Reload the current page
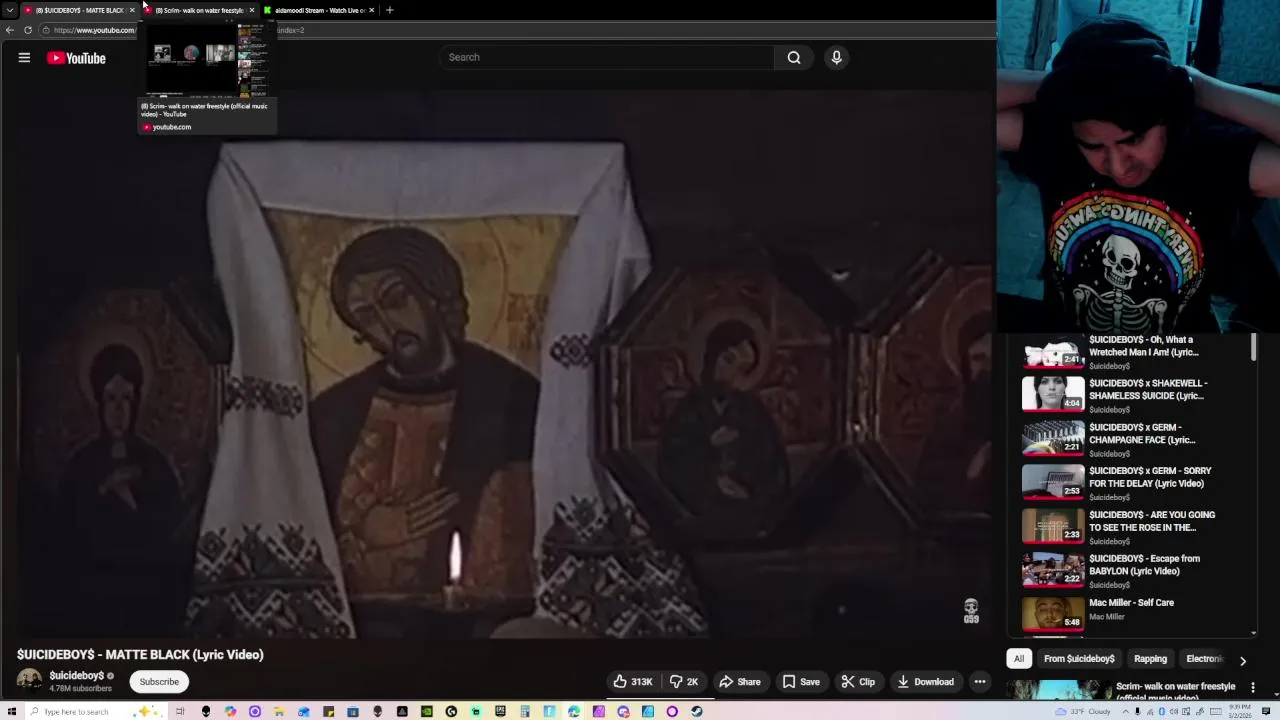 click(28, 30)
